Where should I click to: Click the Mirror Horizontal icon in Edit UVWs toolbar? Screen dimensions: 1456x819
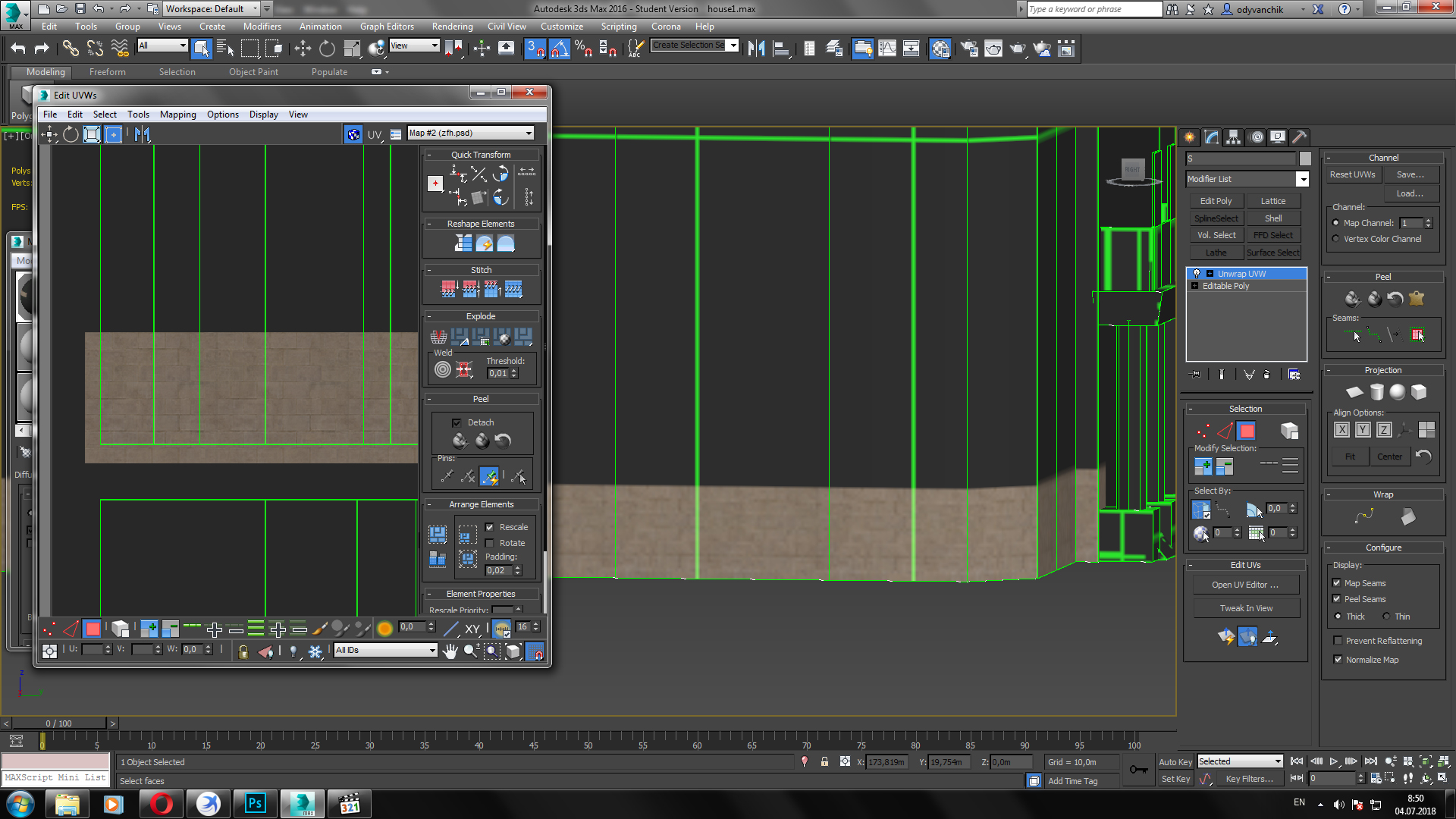(143, 135)
